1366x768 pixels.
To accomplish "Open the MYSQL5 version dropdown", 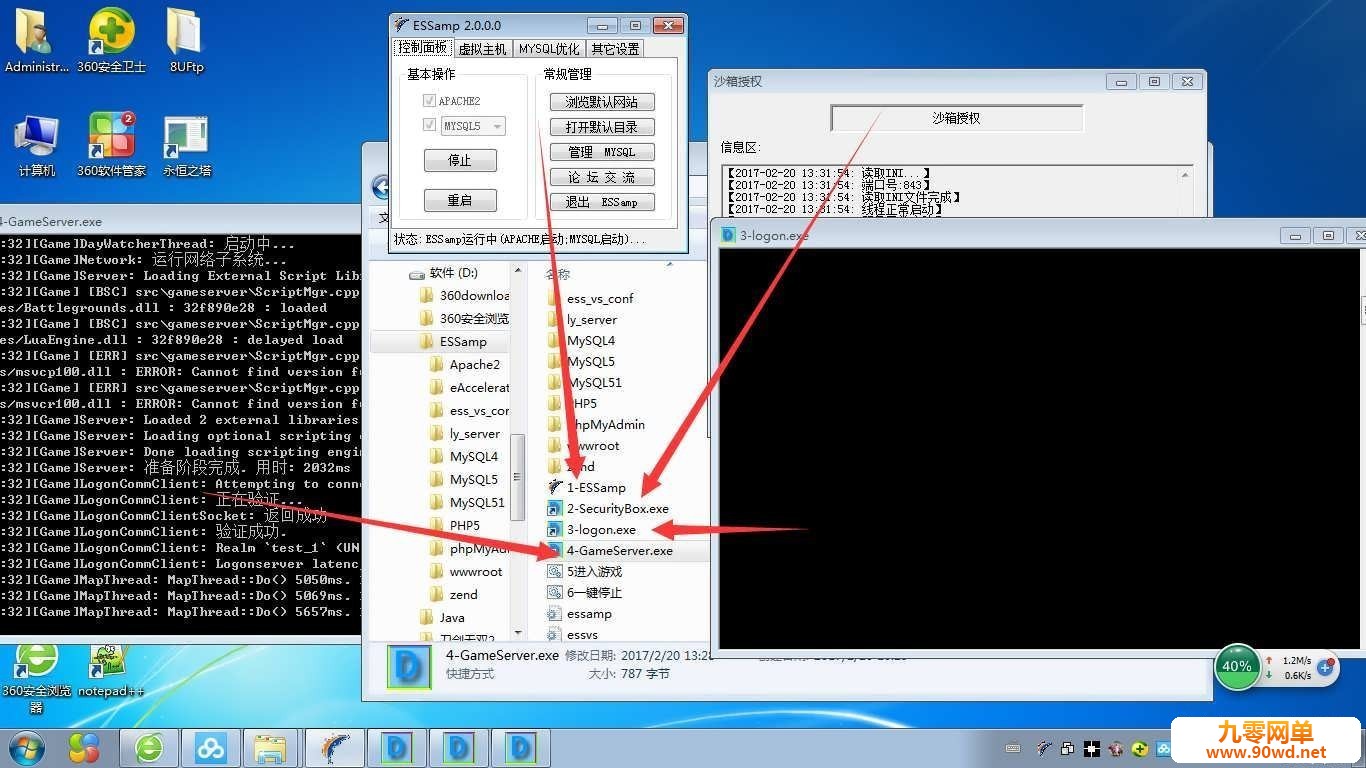I will (473, 126).
